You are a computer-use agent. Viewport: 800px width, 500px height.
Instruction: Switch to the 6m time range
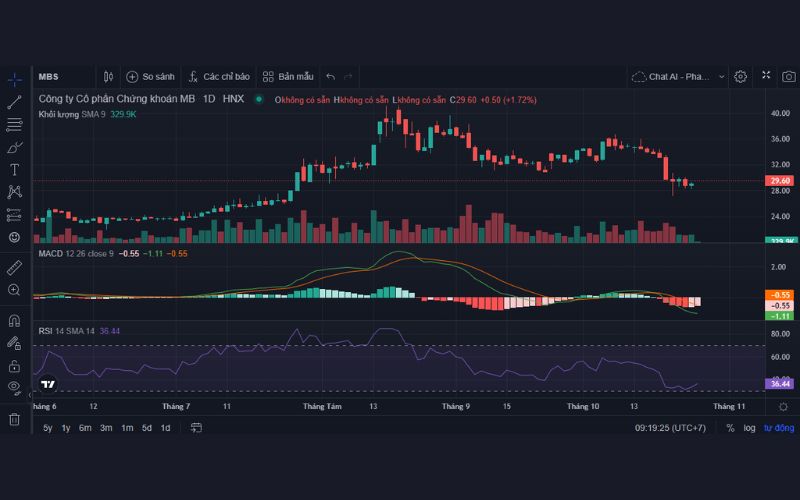tap(85, 428)
